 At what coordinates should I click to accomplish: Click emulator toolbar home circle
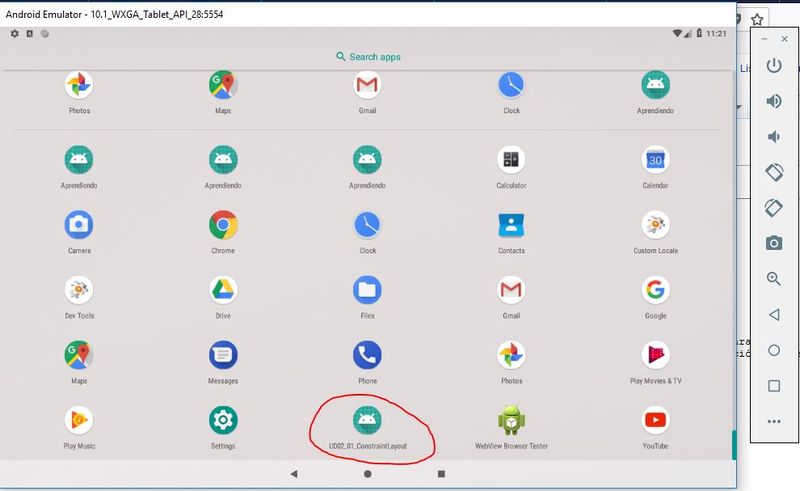click(774, 350)
